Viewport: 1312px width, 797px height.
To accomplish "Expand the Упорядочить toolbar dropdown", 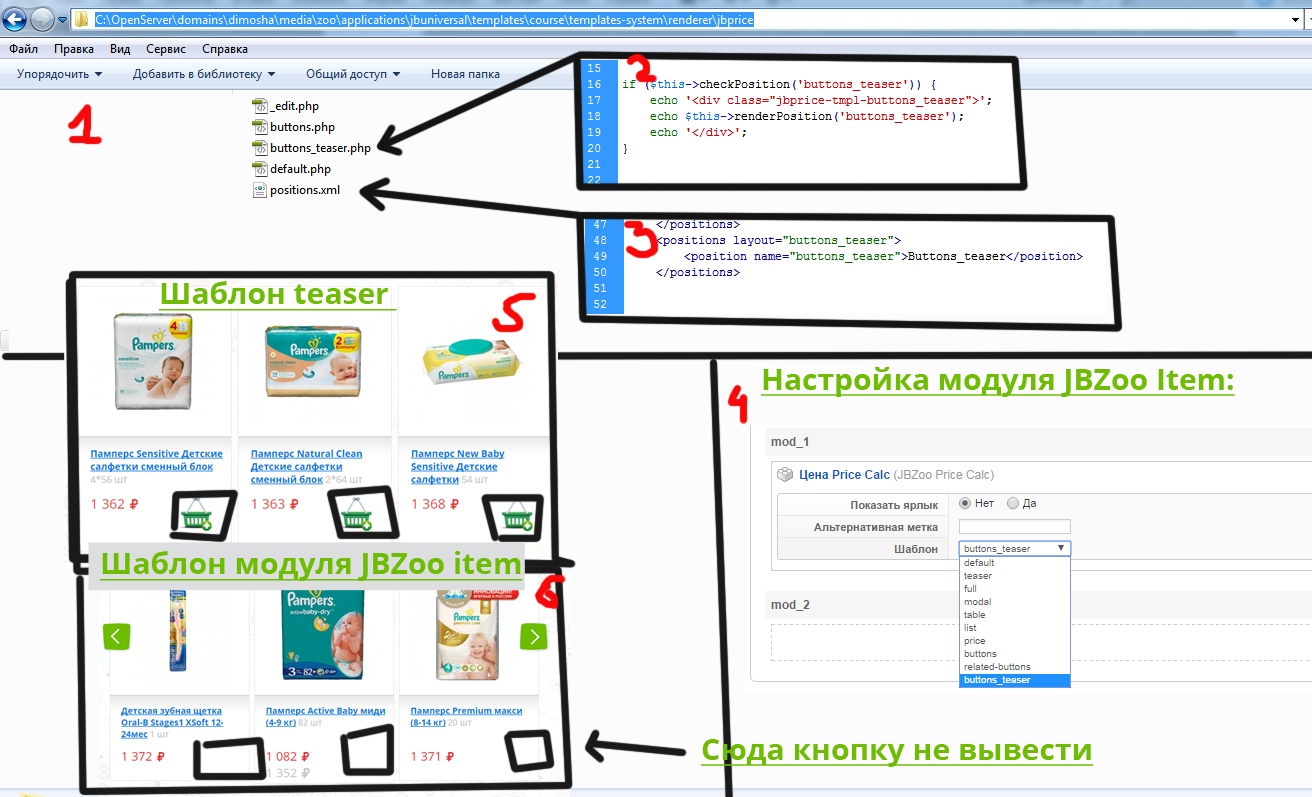I will point(59,74).
